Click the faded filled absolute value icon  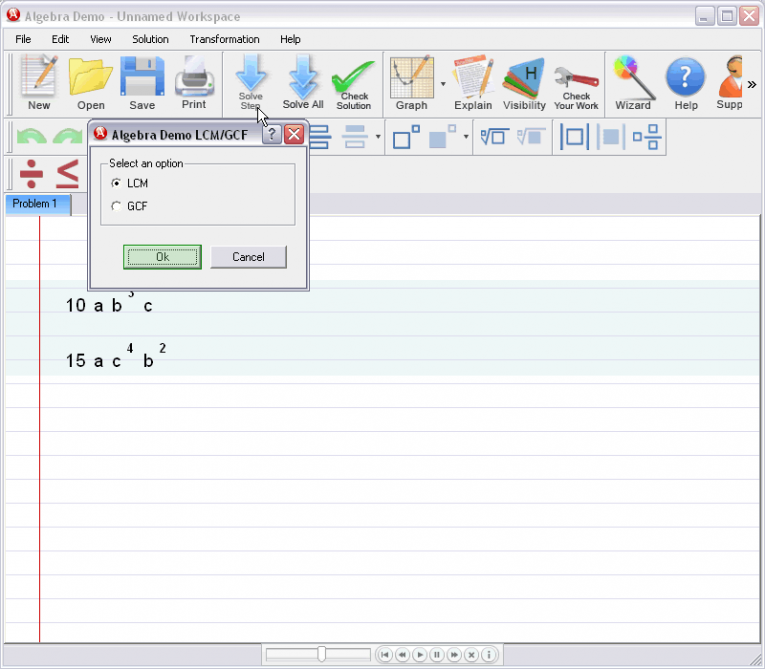(610, 137)
